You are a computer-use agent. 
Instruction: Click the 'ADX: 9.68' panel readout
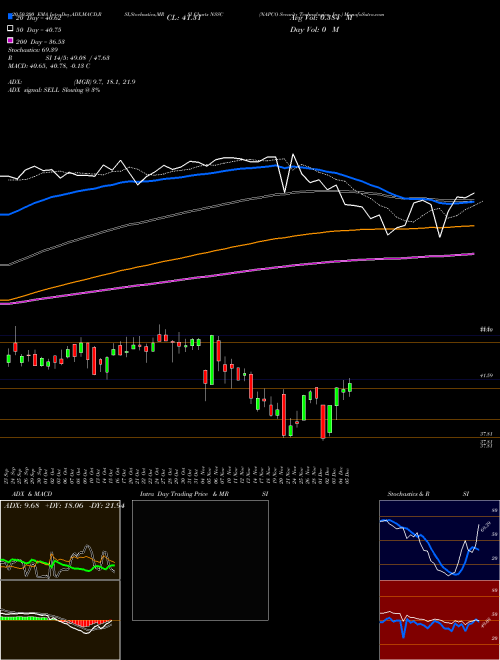[21, 506]
